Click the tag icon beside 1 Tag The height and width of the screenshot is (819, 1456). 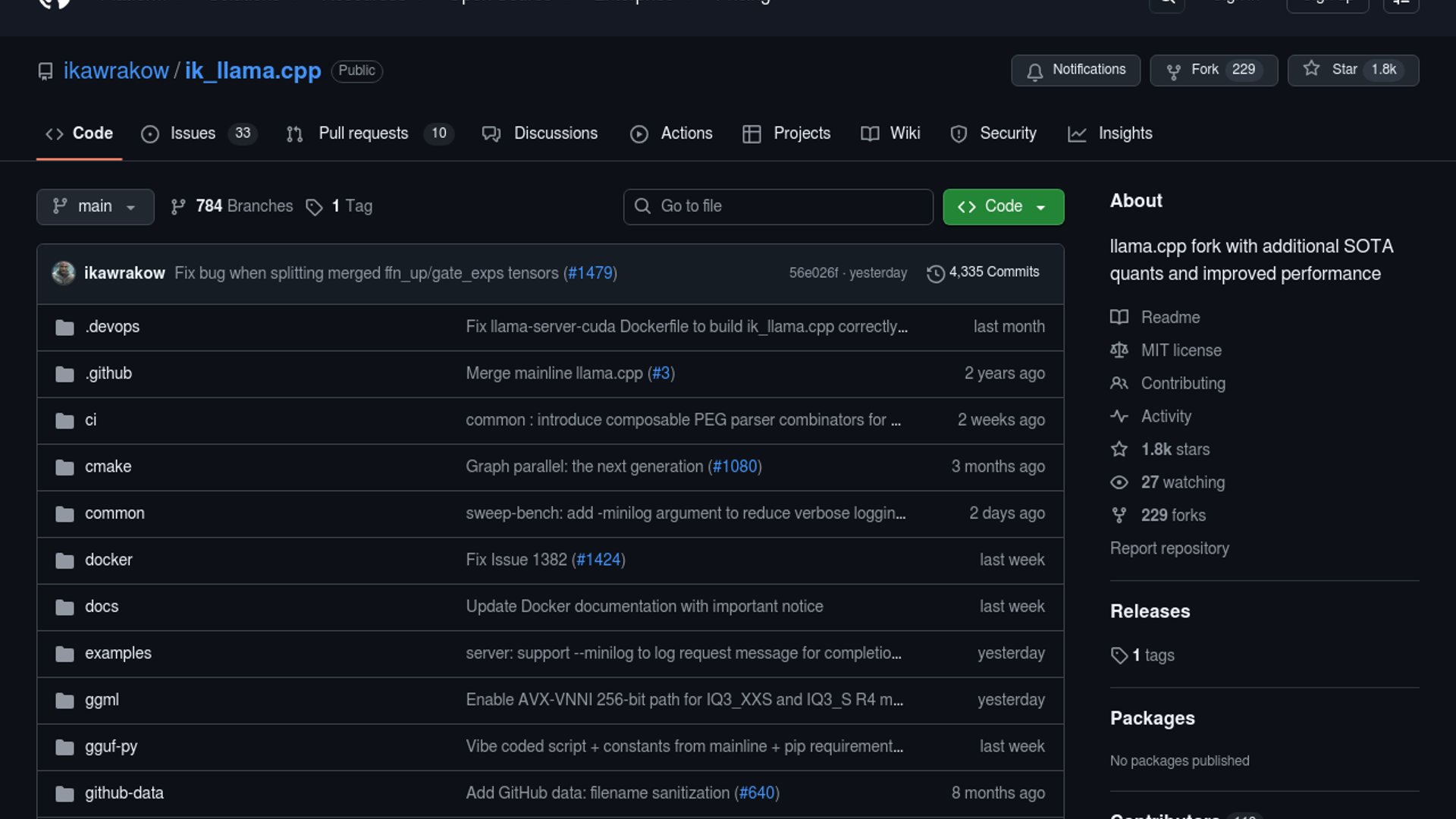tap(314, 207)
